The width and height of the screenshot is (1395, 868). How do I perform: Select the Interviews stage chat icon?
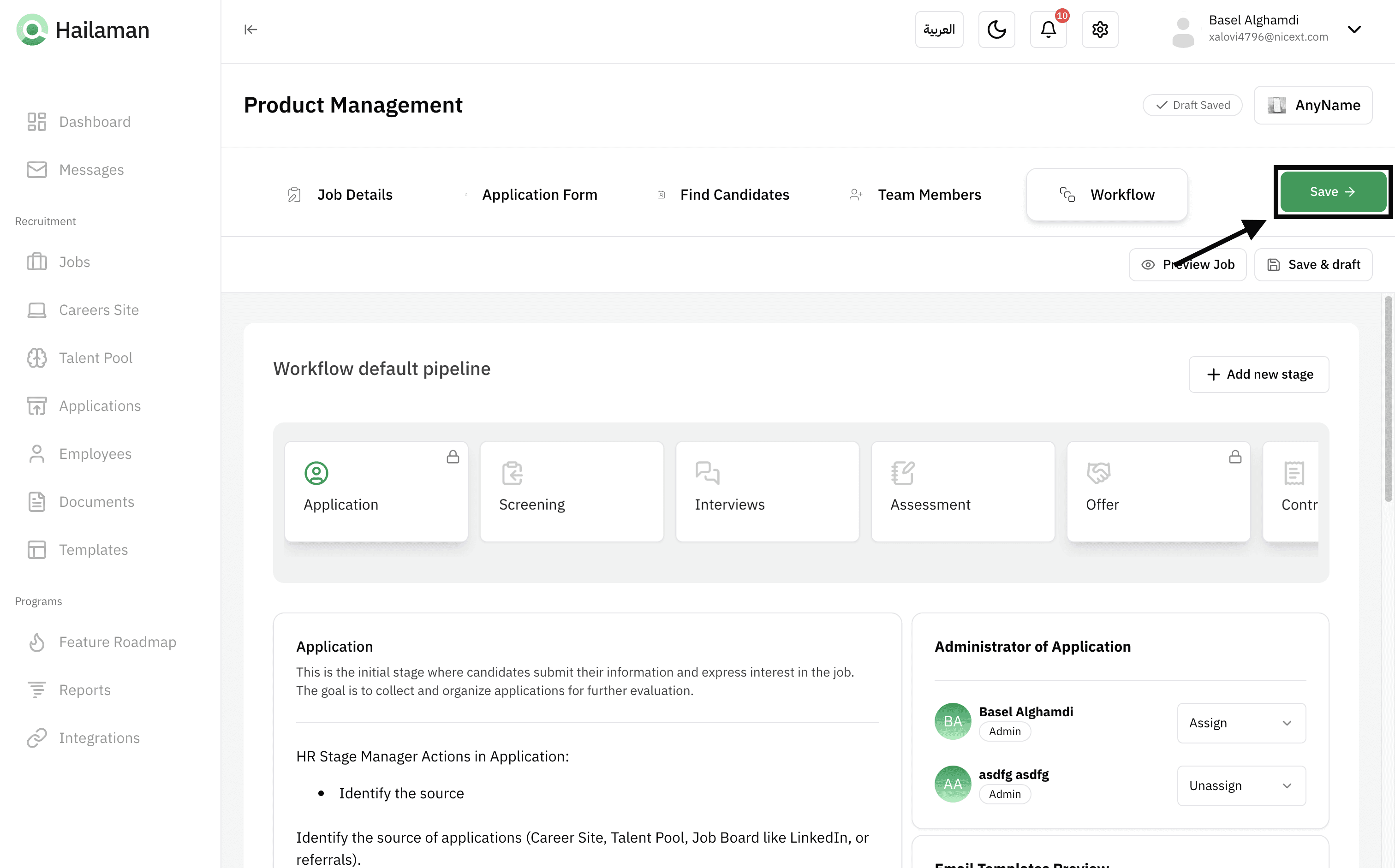click(707, 473)
